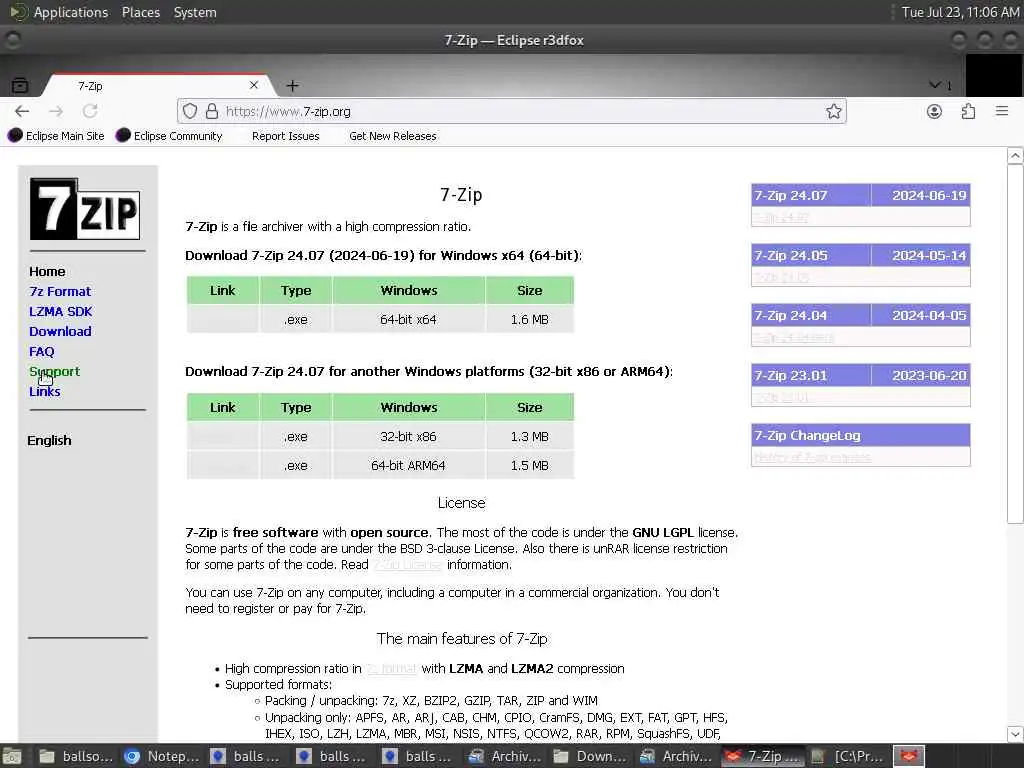
Task: Click the 32-bit x86 table cell
Action: tap(408, 436)
